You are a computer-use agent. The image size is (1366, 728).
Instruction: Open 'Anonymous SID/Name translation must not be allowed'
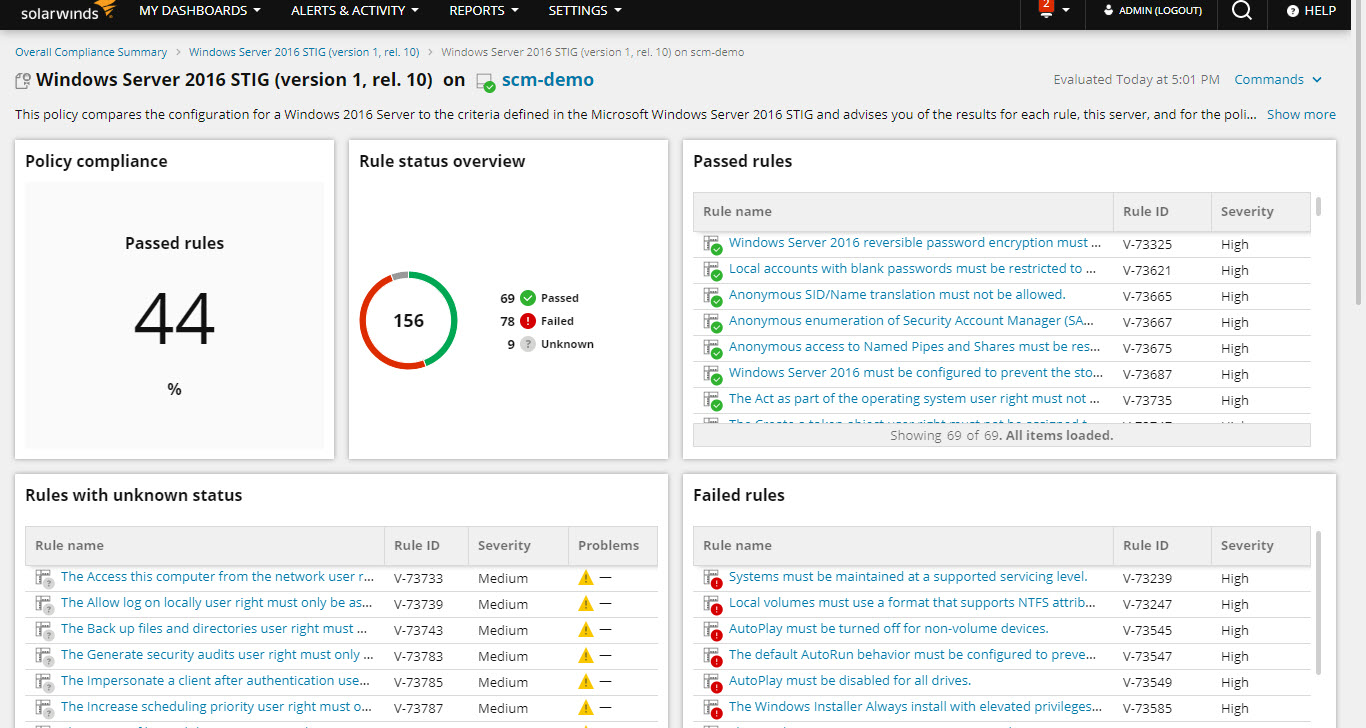tap(897, 295)
